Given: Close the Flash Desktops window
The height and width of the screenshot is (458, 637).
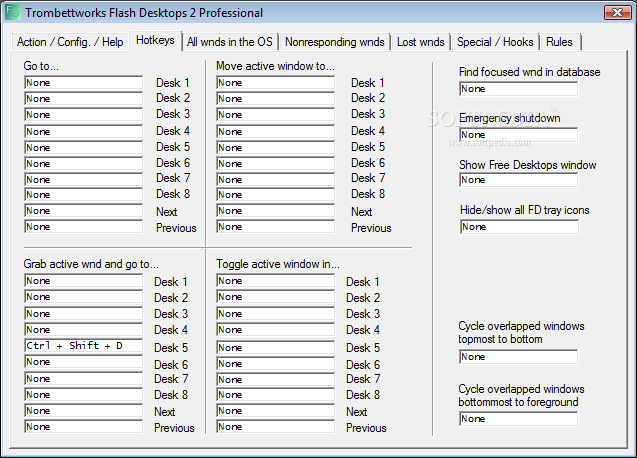Looking at the screenshot, I should (617, 12).
